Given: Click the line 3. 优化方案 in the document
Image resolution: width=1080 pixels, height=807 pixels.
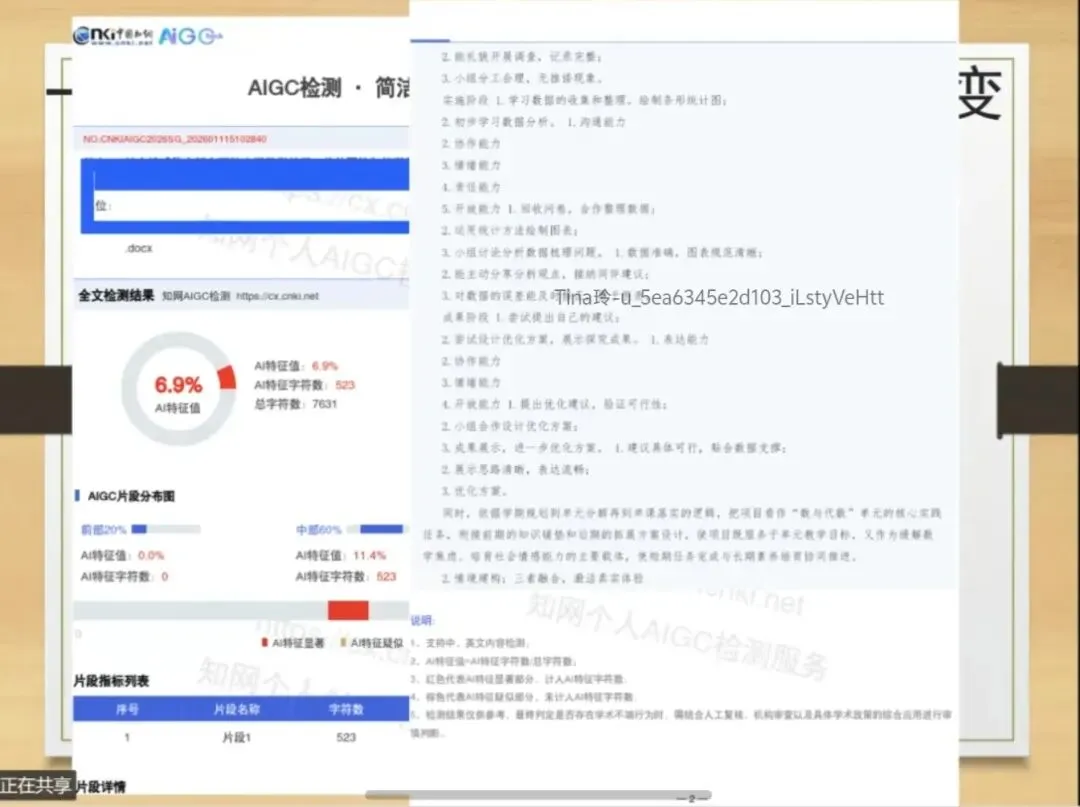Looking at the screenshot, I should 475,491.
